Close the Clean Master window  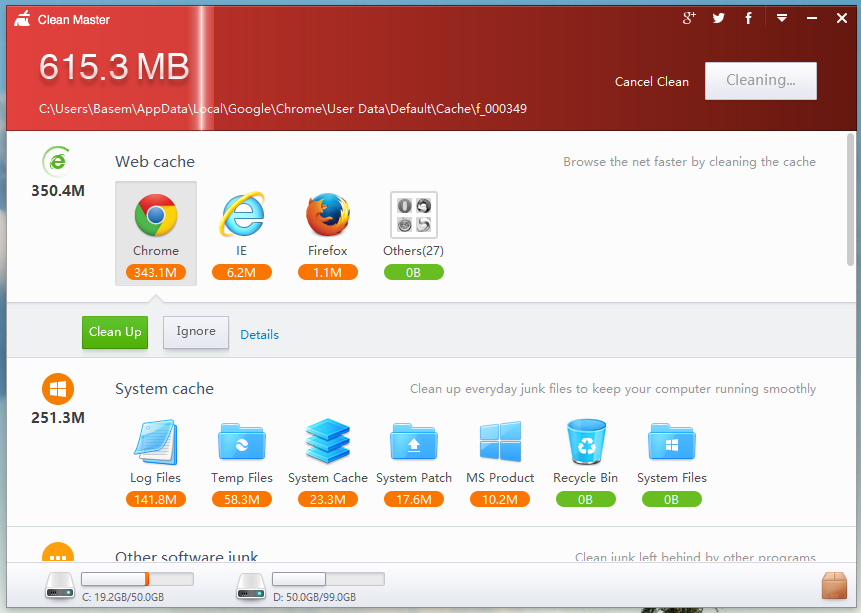842,18
